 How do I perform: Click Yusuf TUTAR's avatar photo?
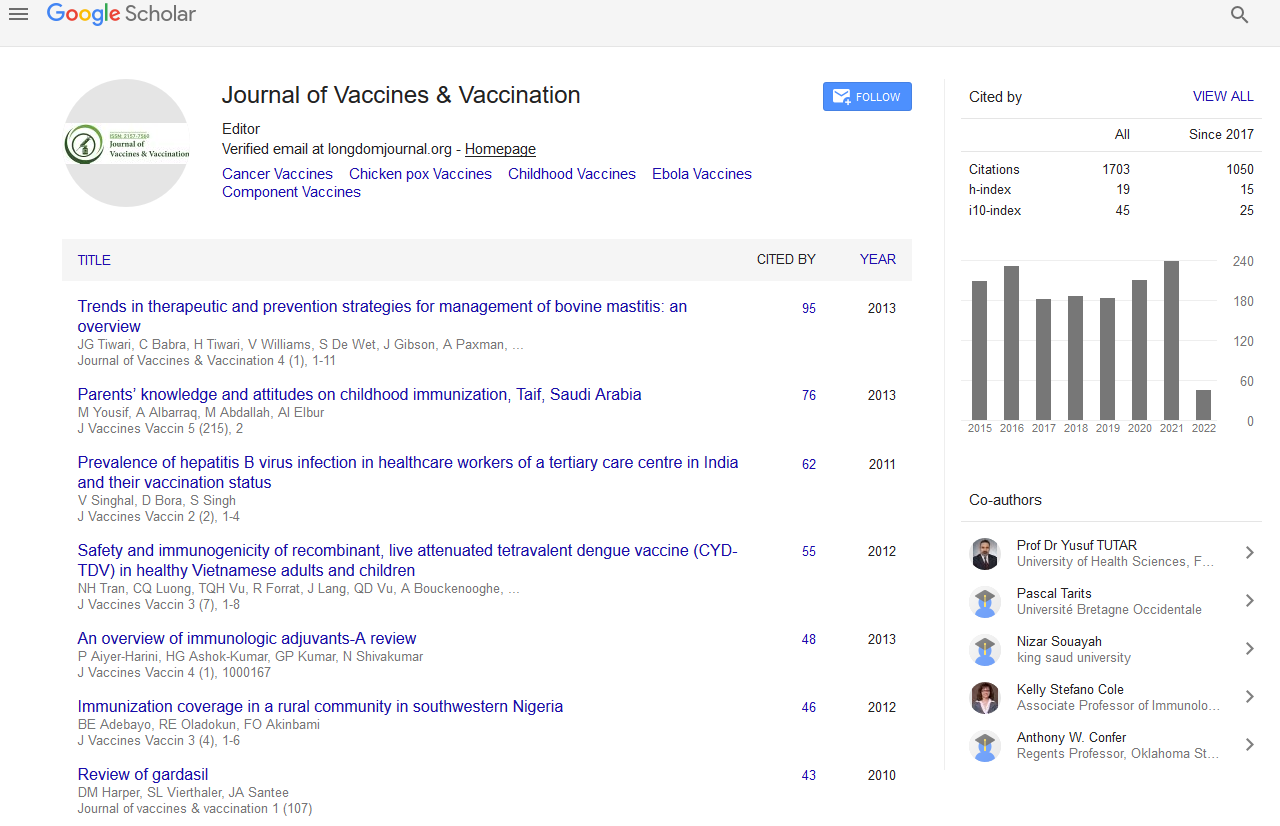coord(985,554)
